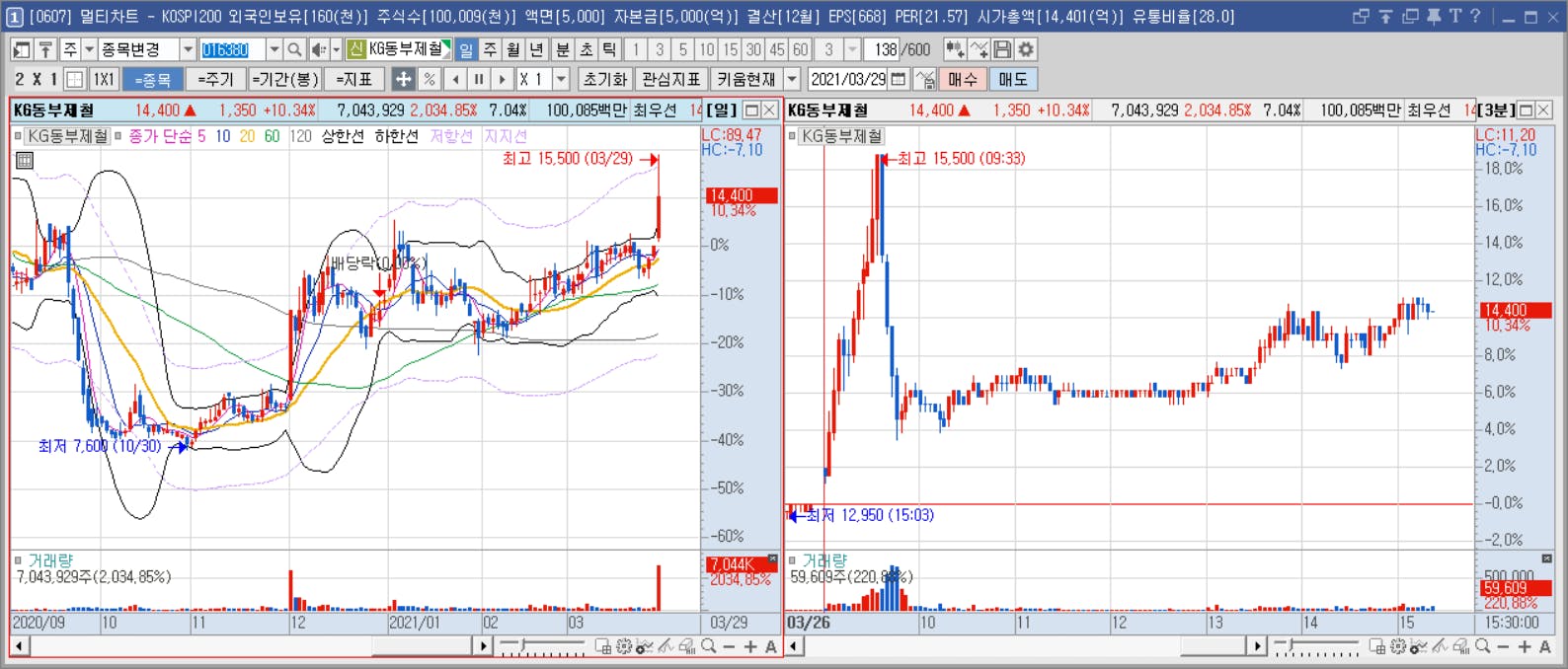Select tick (틱) chart type

(609, 49)
